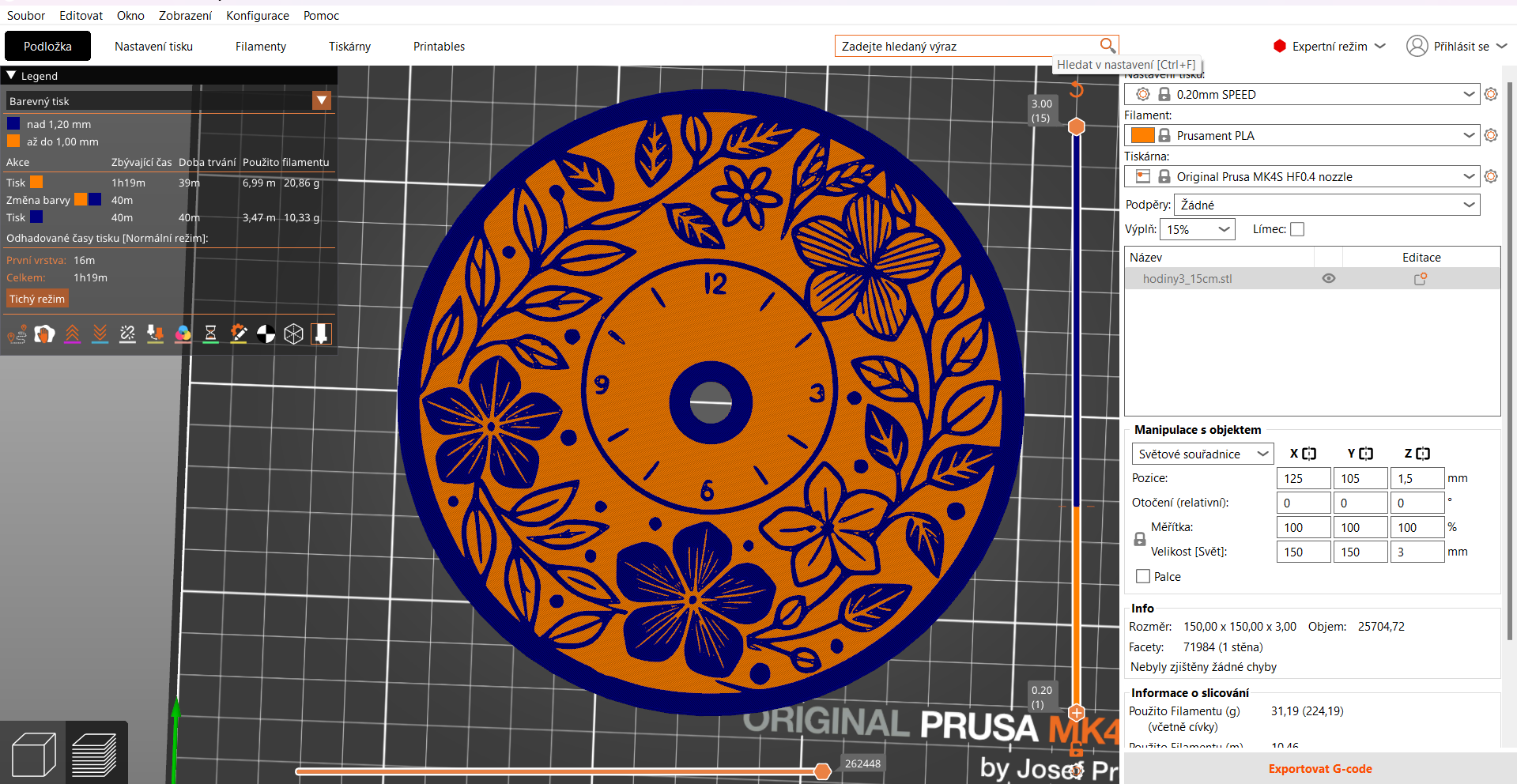Viewport: 1517px width, 784px height.
Task: Toggle Tichý režim stealth mode button
Action: [37, 299]
